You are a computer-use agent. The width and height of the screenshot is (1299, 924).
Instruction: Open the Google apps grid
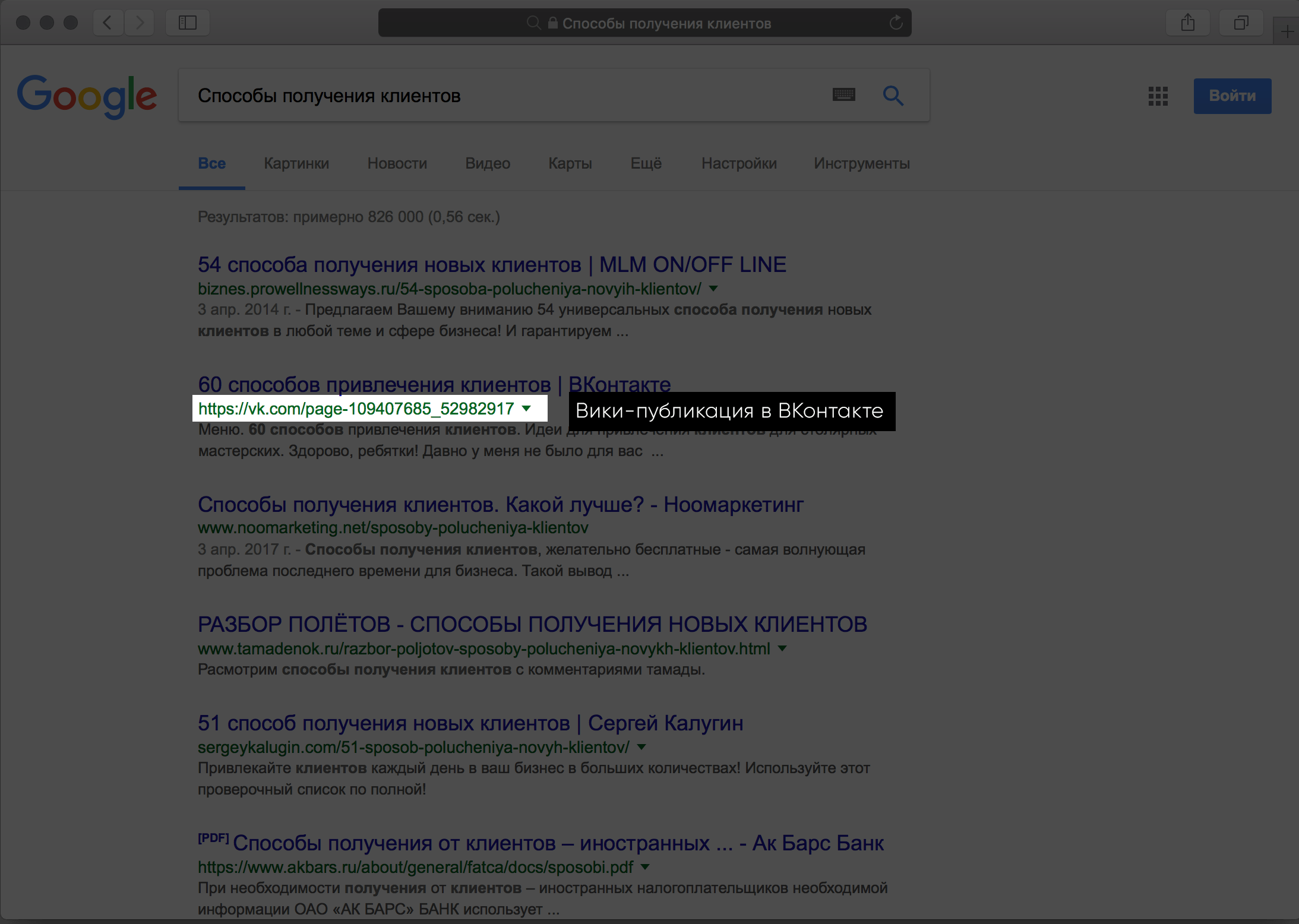pyautogui.click(x=1158, y=96)
